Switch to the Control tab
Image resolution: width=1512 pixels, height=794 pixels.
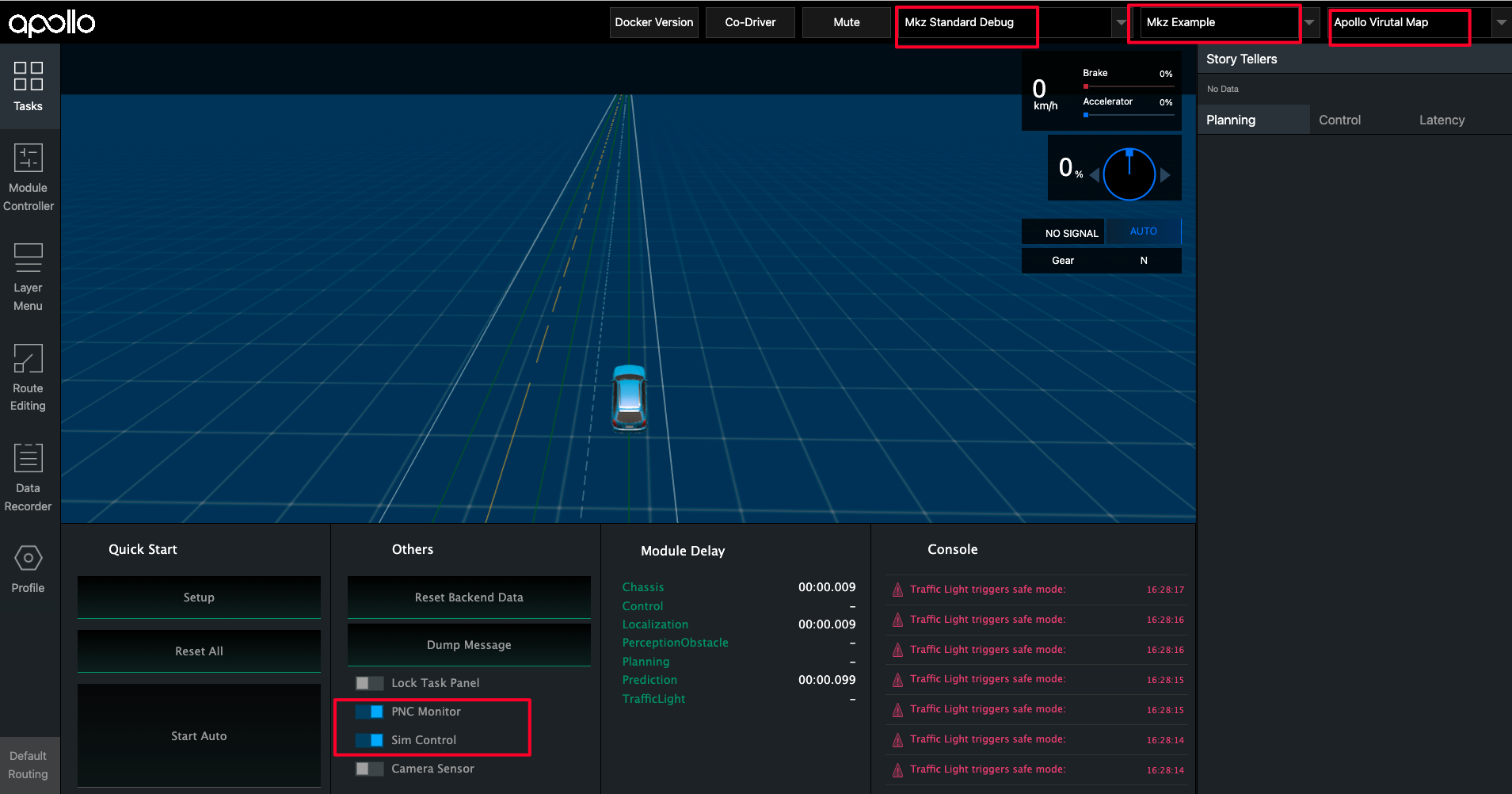click(1339, 120)
